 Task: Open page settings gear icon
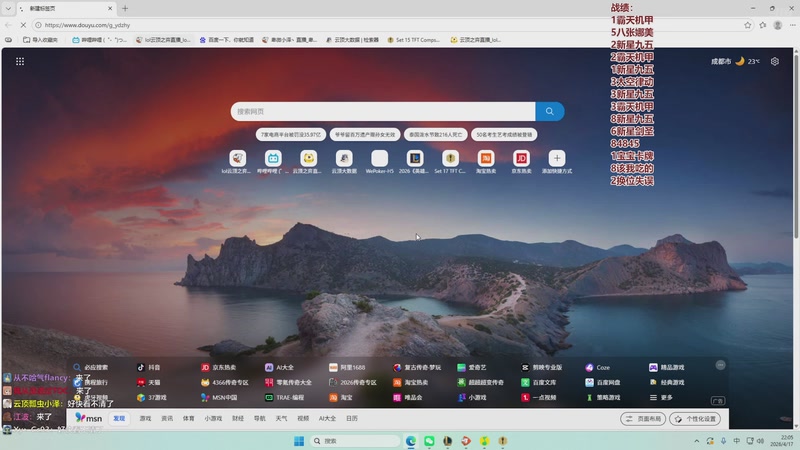click(774, 61)
